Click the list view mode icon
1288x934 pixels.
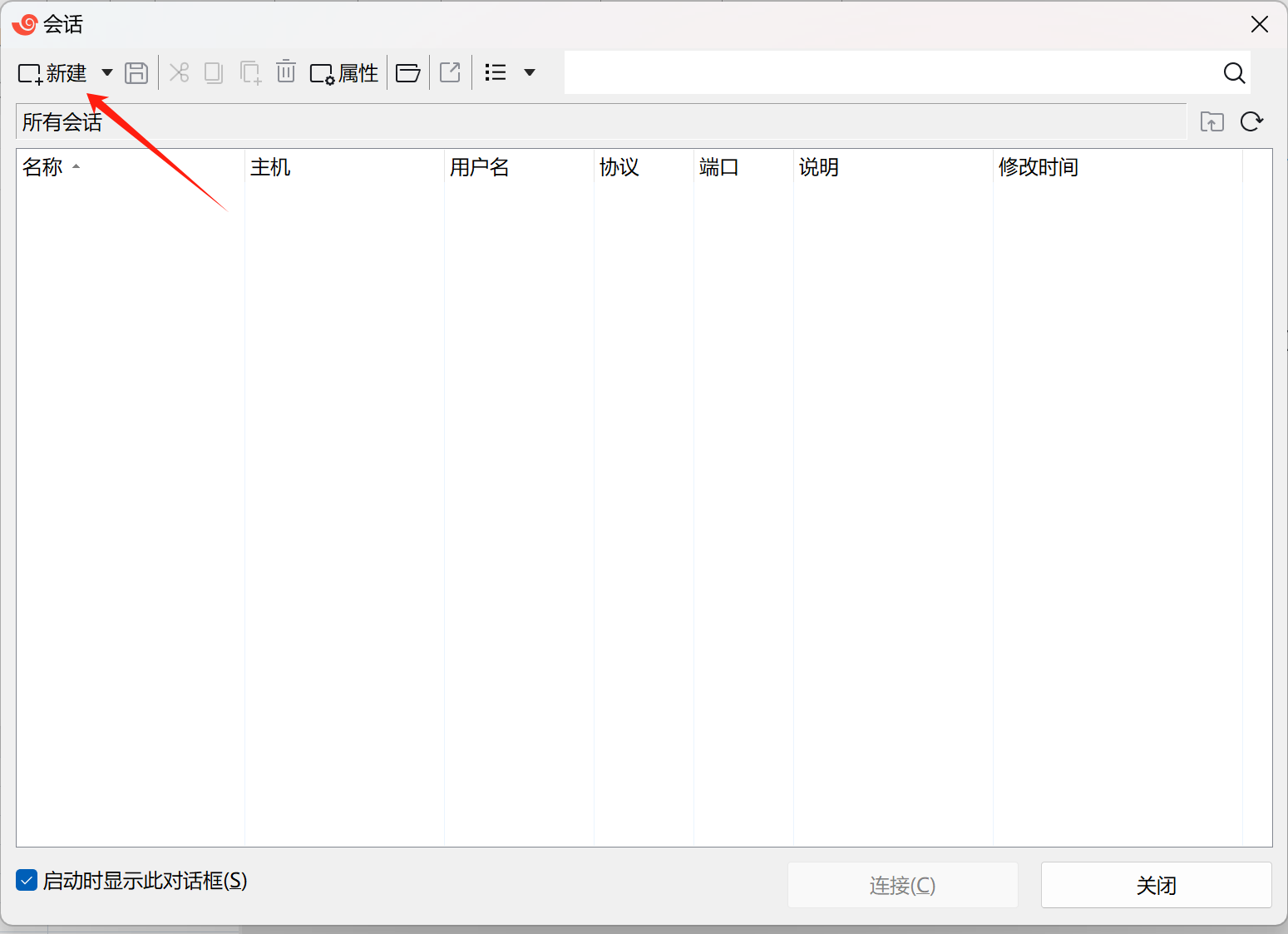(x=496, y=73)
